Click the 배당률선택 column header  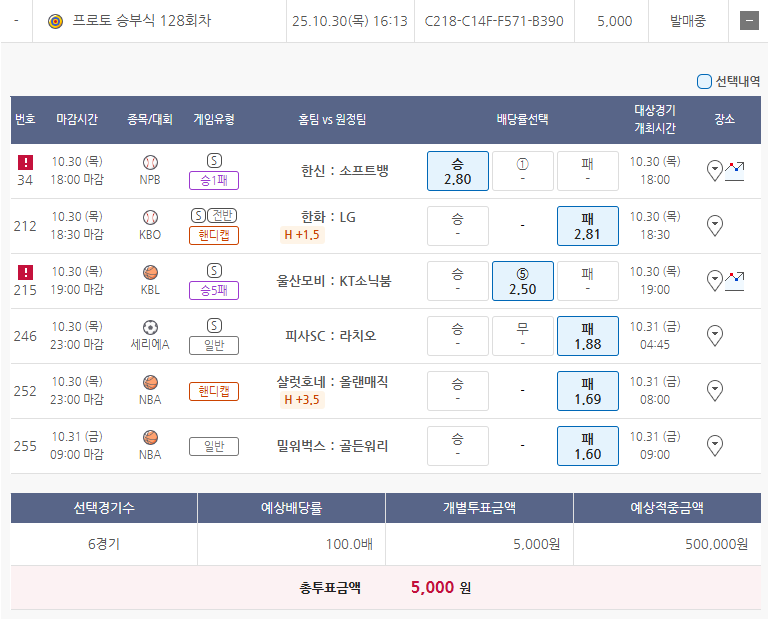tap(522, 119)
